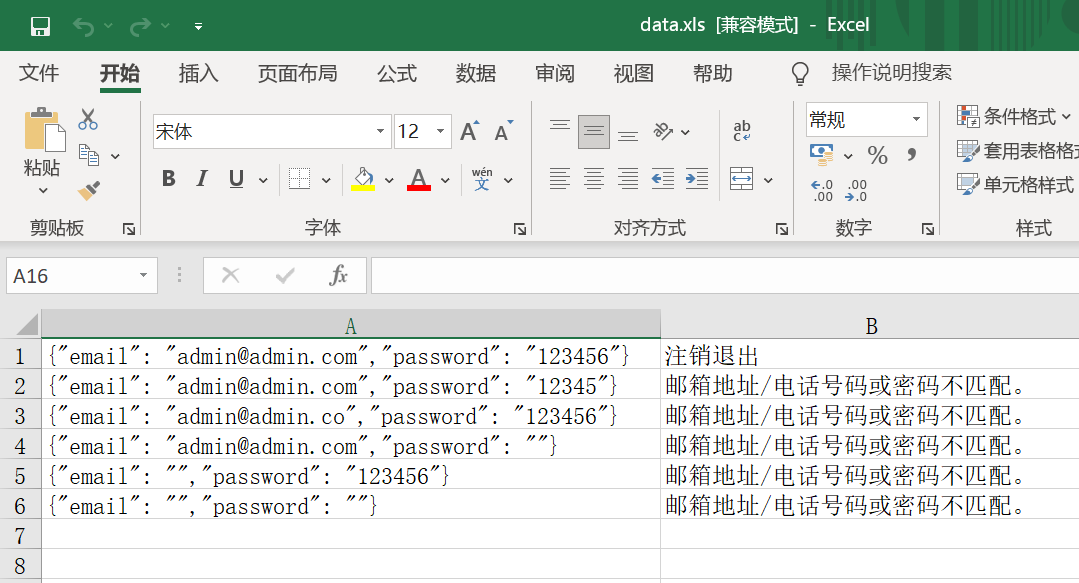The width and height of the screenshot is (1079, 583).
Task: Align text right
Action: click(x=628, y=179)
